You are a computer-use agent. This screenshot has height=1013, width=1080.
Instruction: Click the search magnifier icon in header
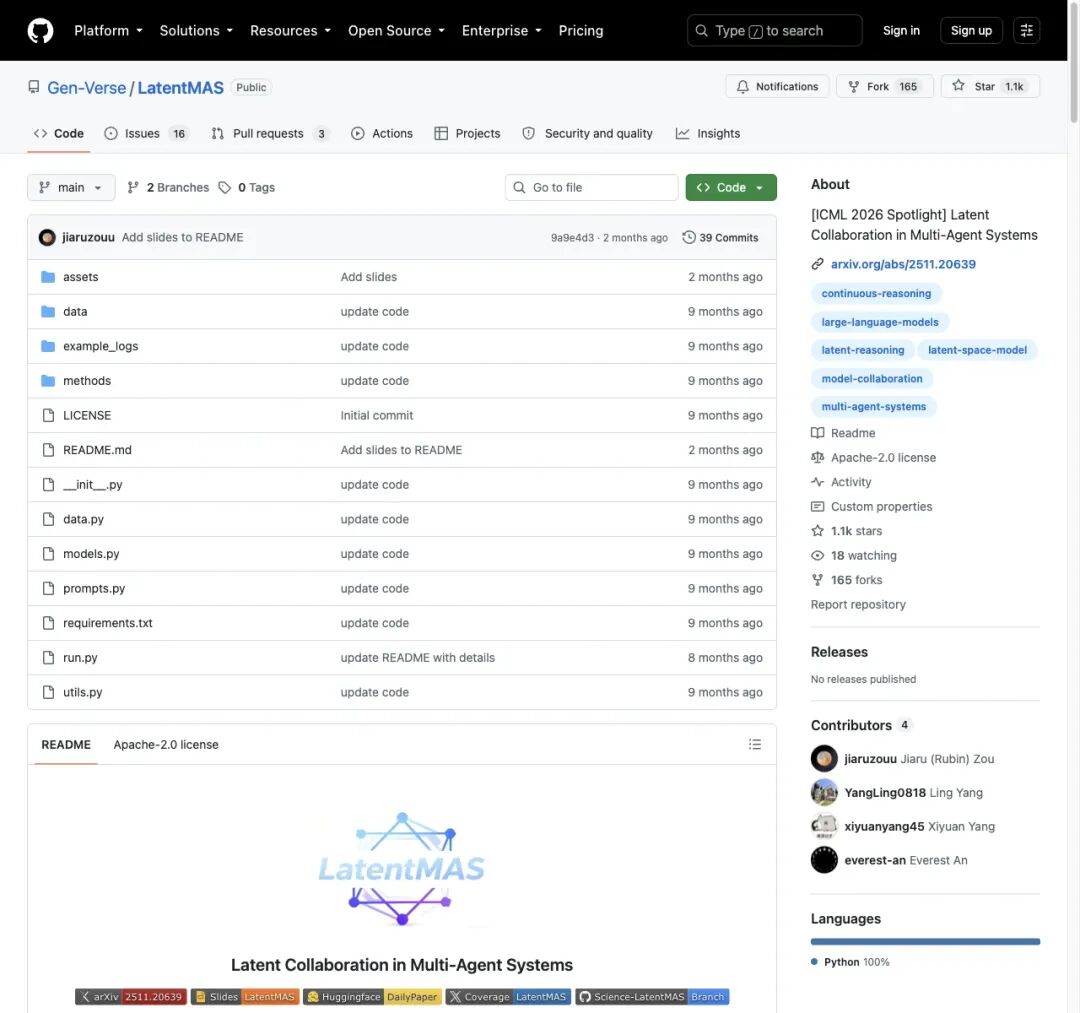point(701,30)
